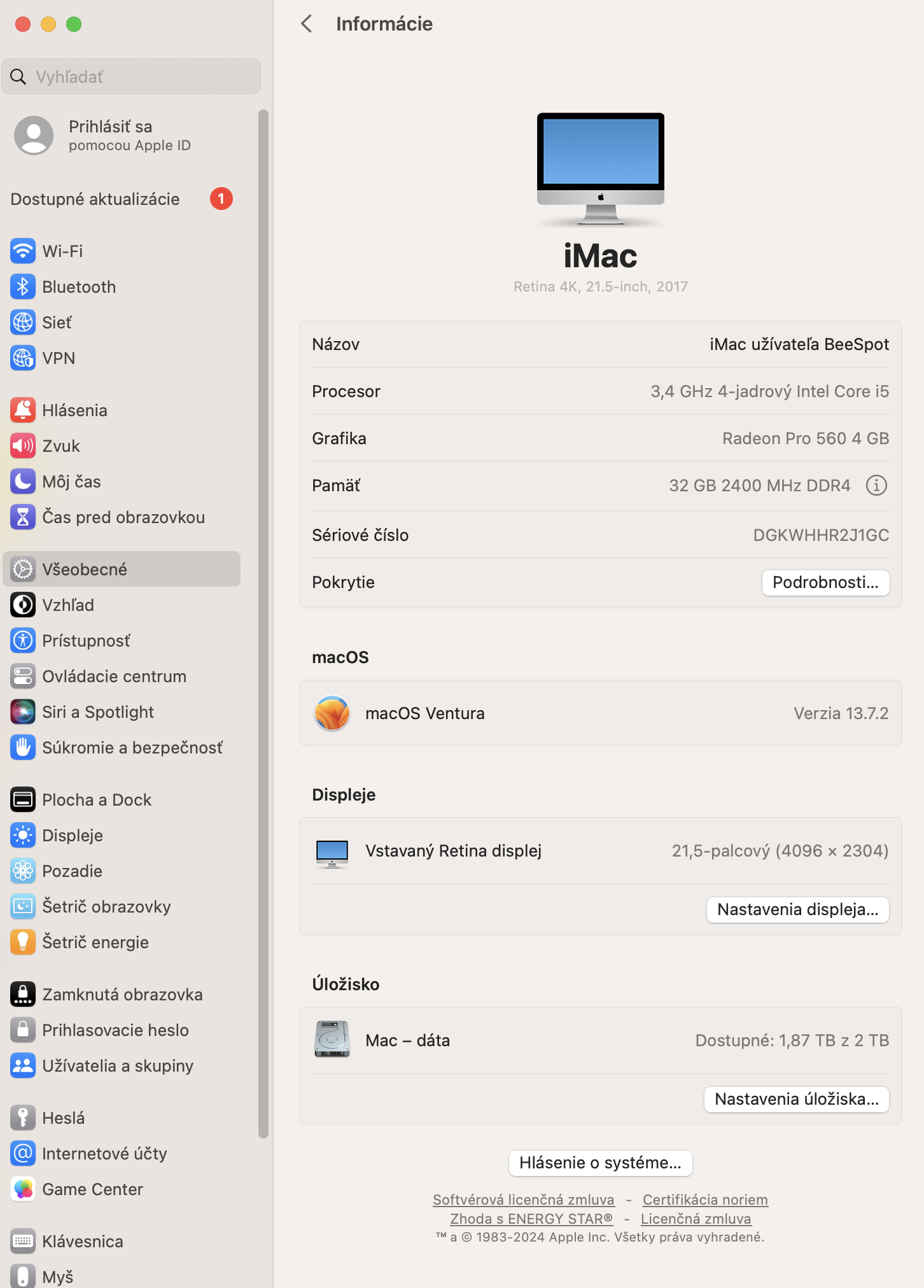Open Zamknutá obrazovka lock icon

pos(23,994)
